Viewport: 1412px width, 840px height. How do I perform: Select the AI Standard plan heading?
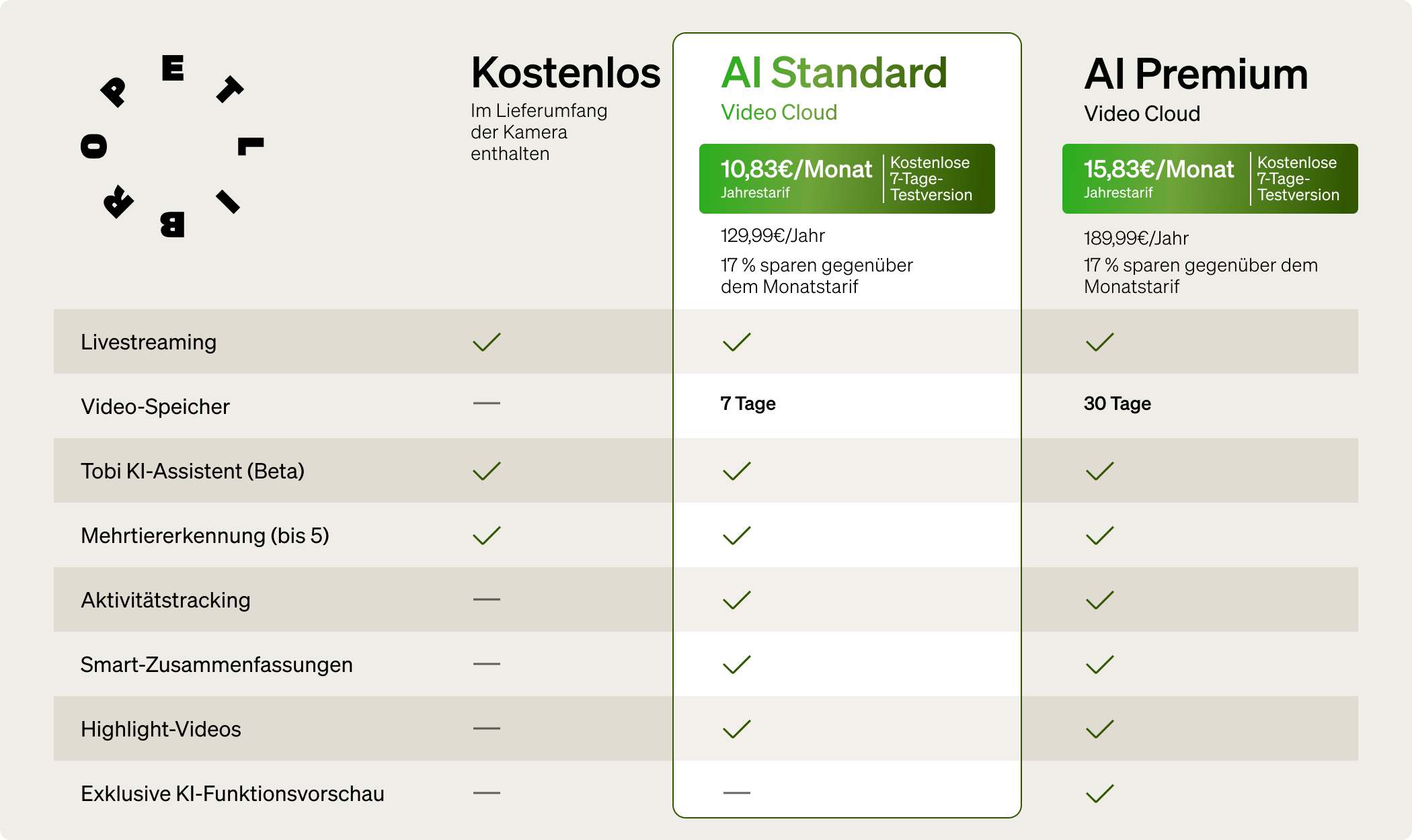834,73
